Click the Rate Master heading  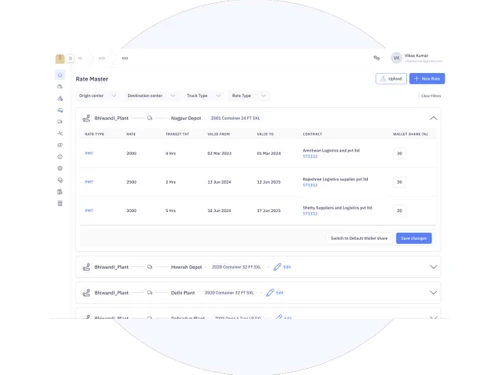[x=92, y=79]
